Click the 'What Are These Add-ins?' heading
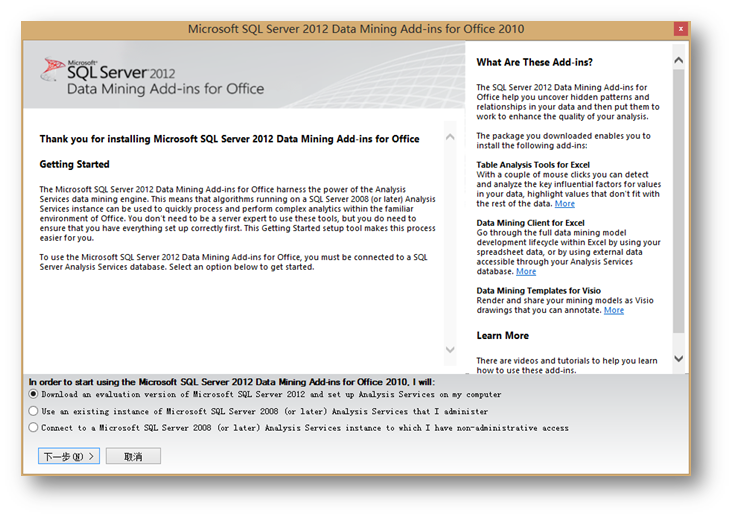Screen dimensions: 733x518 pyautogui.click(x=534, y=62)
